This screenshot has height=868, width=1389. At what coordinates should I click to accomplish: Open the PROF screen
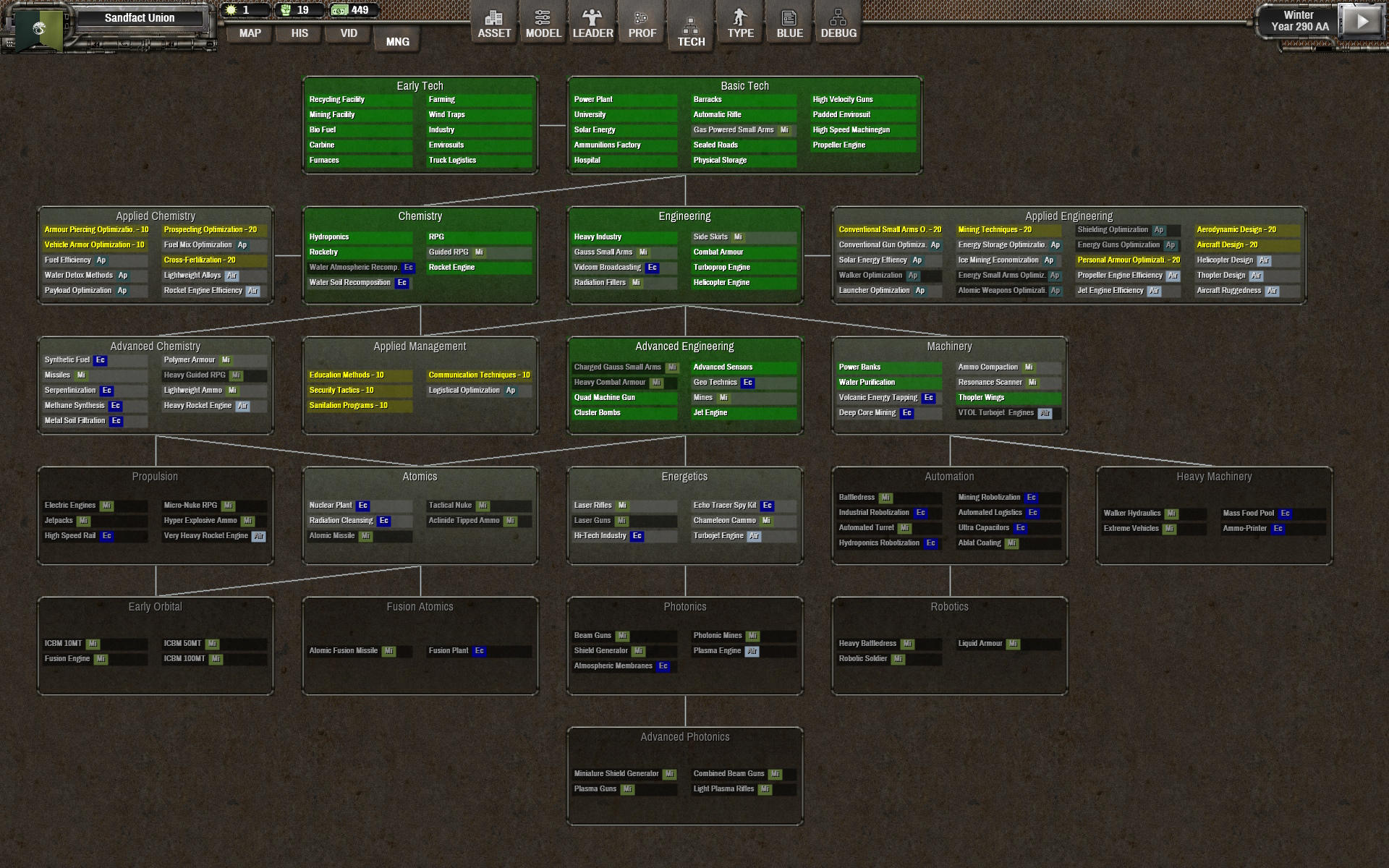tap(642, 22)
